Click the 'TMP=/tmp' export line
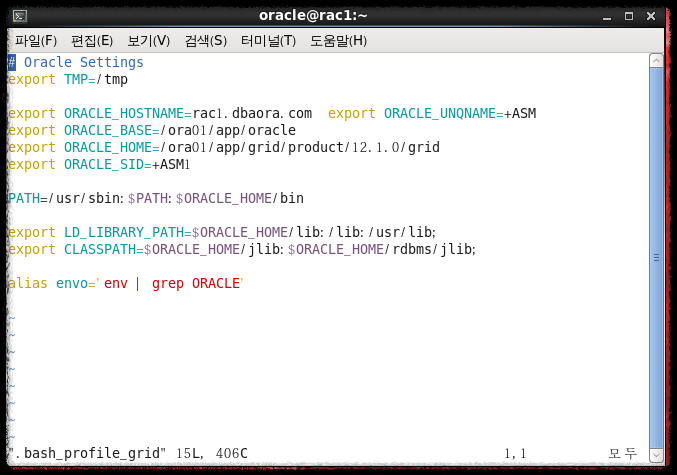The image size is (677, 475). 68,79
